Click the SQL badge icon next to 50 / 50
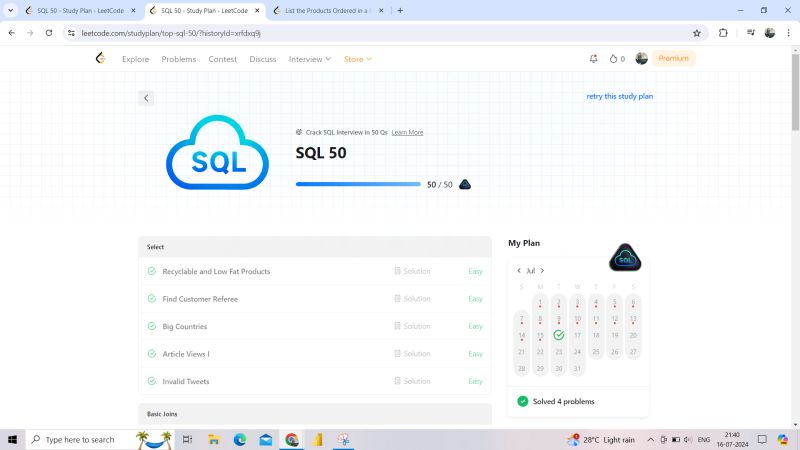 click(465, 184)
